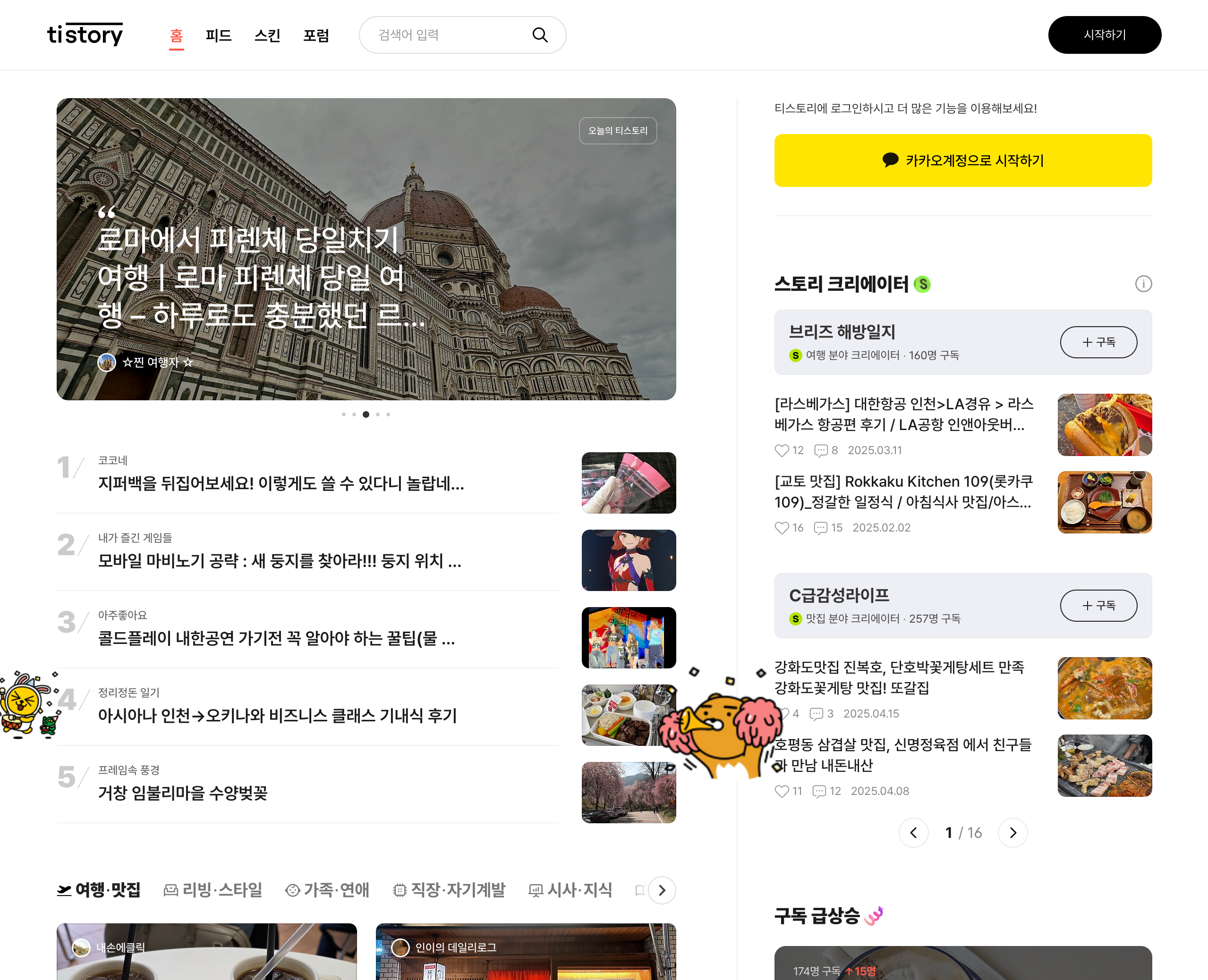Click the 시작하기 button

pyautogui.click(x=1104, y=35)
